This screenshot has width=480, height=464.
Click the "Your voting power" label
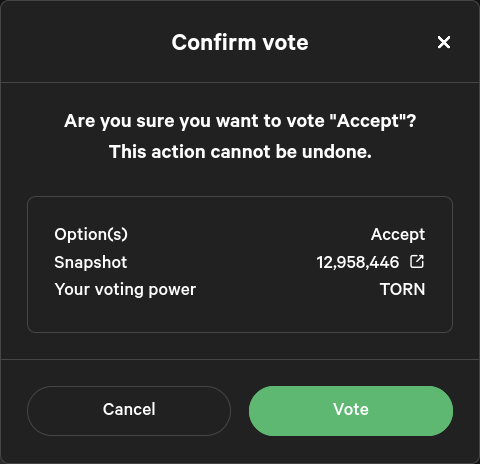[x=125, y=290]
